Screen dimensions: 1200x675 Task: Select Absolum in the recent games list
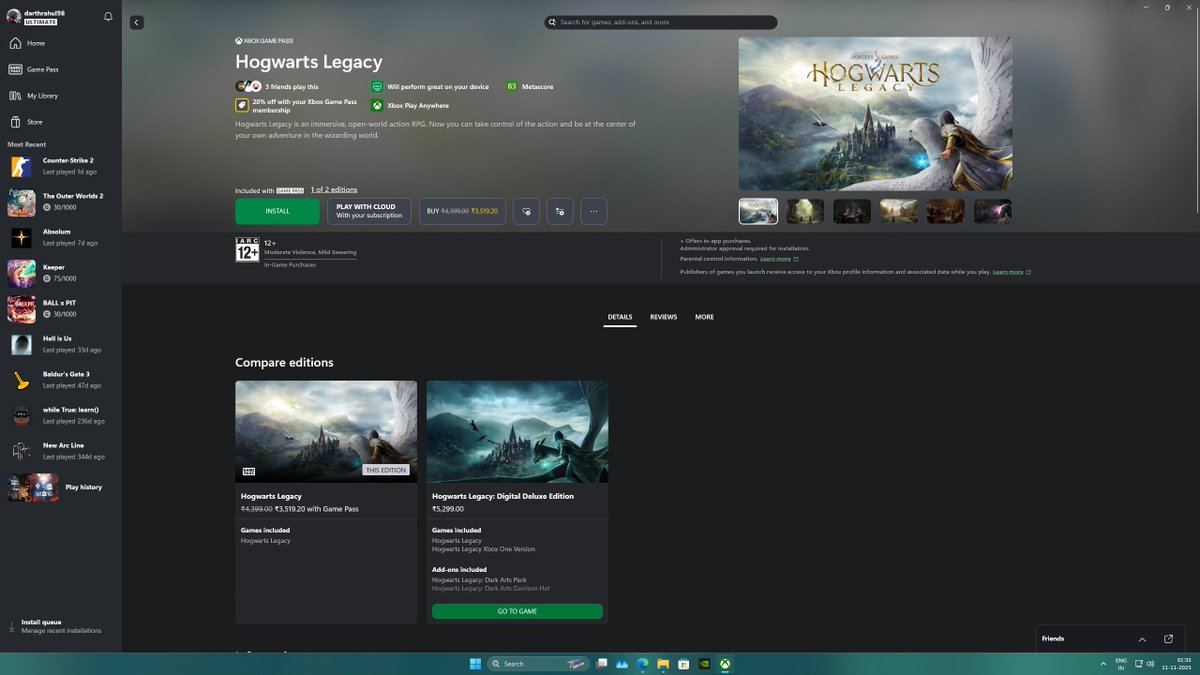[x=61, y=237]
